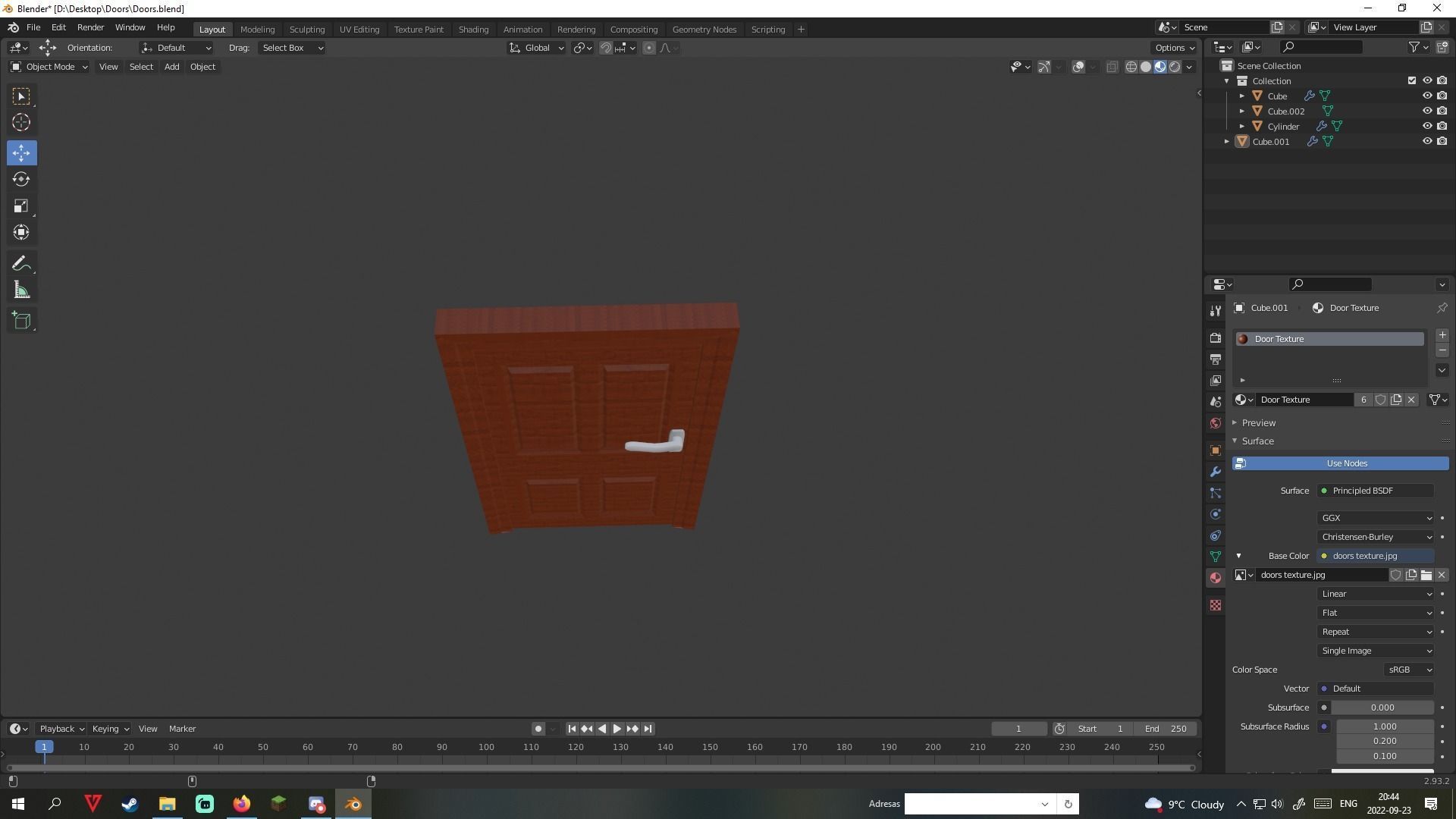Switch to the Shading workspace tab

click(473, 30)
